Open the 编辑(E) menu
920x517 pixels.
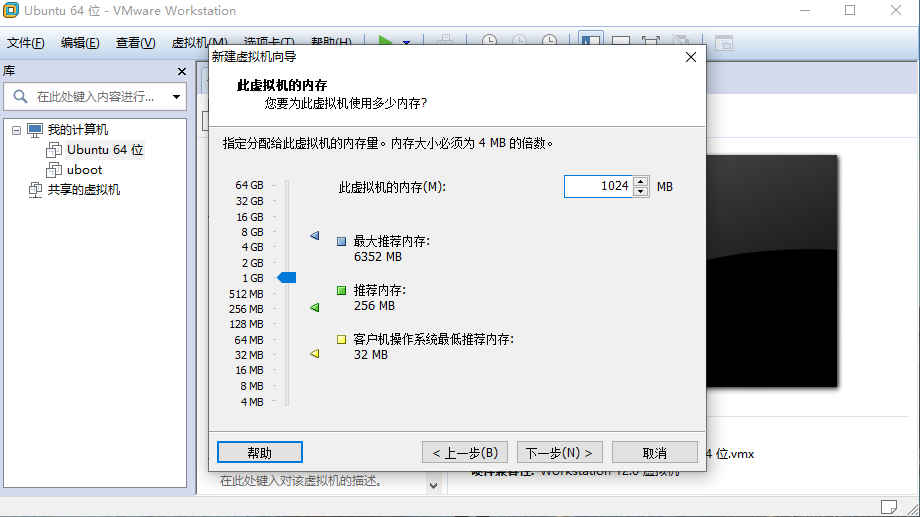click(80, 42)
